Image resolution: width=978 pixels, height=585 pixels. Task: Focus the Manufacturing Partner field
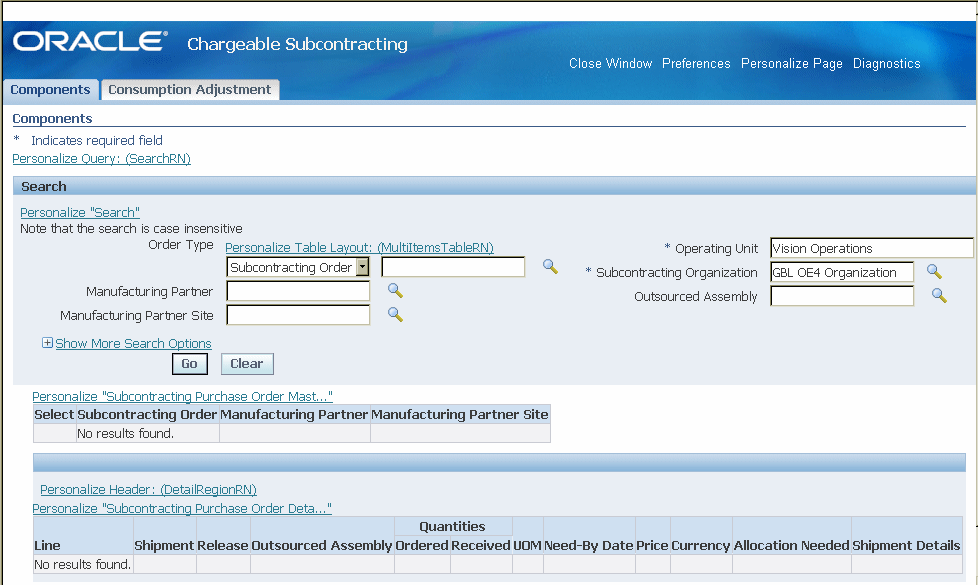(x=298, y=291)
